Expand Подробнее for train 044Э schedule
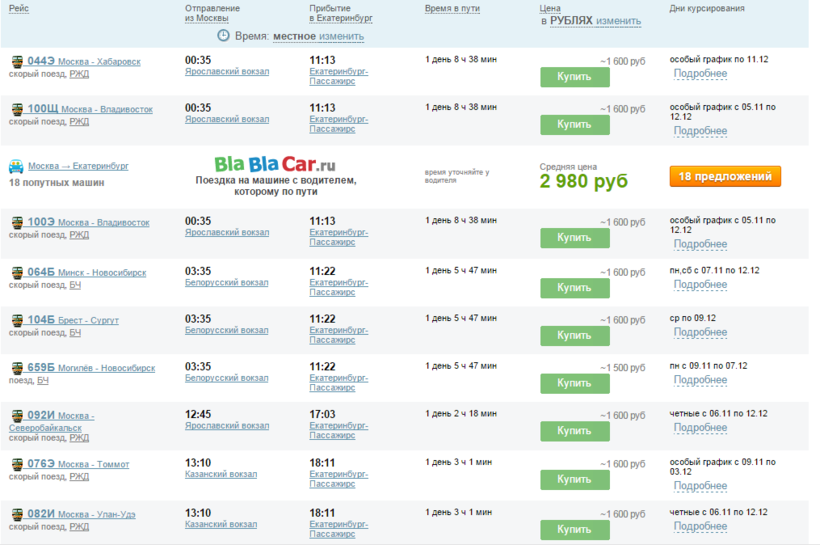Screen dimensions: 820x545 coord(699,74)
